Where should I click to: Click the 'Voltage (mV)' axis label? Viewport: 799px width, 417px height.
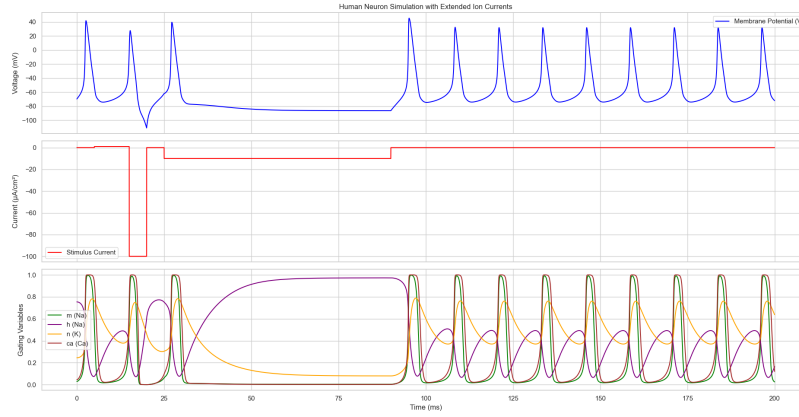pyautogui.click(x=15, y=73)
